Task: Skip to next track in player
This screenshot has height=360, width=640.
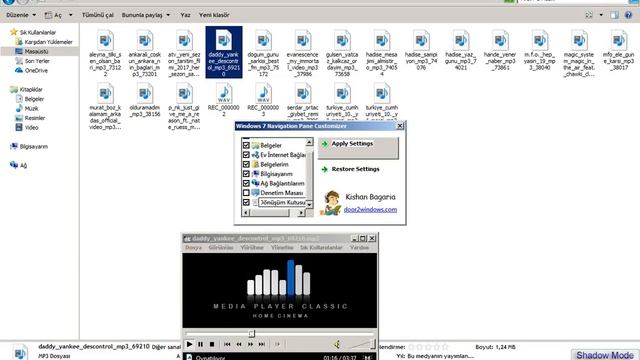Action: coord(262,344)
